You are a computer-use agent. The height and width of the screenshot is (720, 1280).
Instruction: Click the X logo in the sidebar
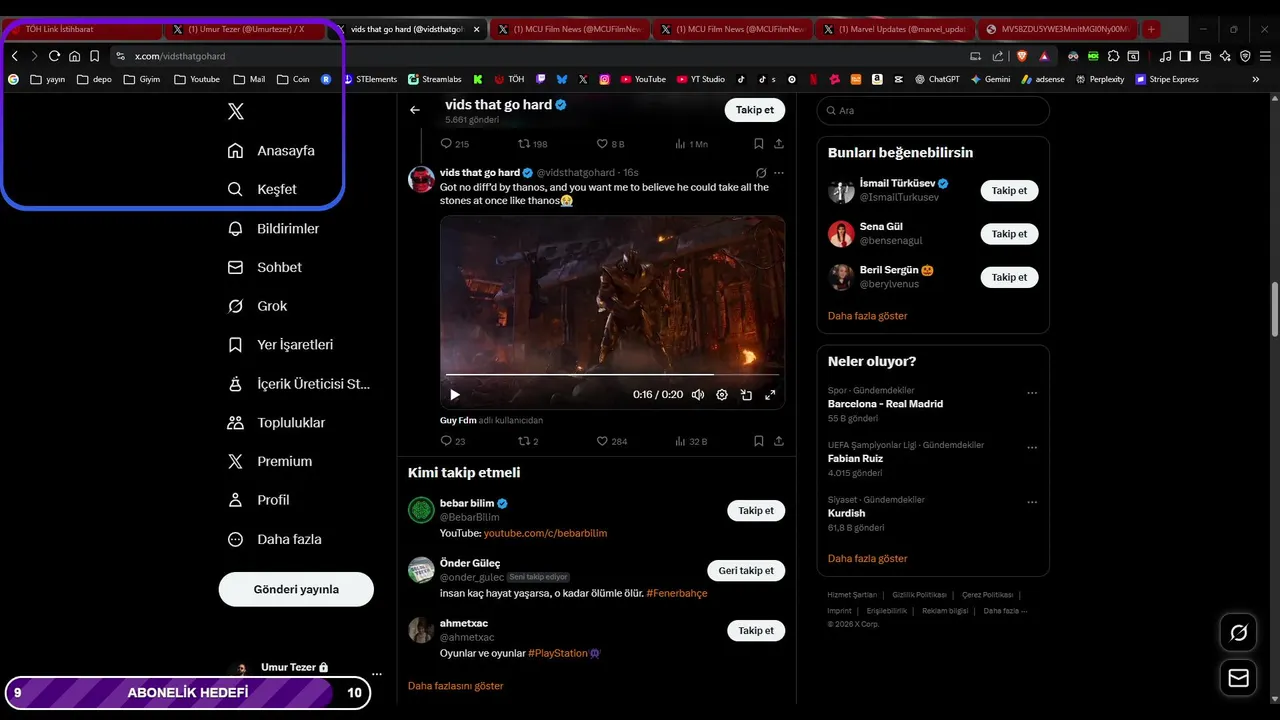[236, 112]
